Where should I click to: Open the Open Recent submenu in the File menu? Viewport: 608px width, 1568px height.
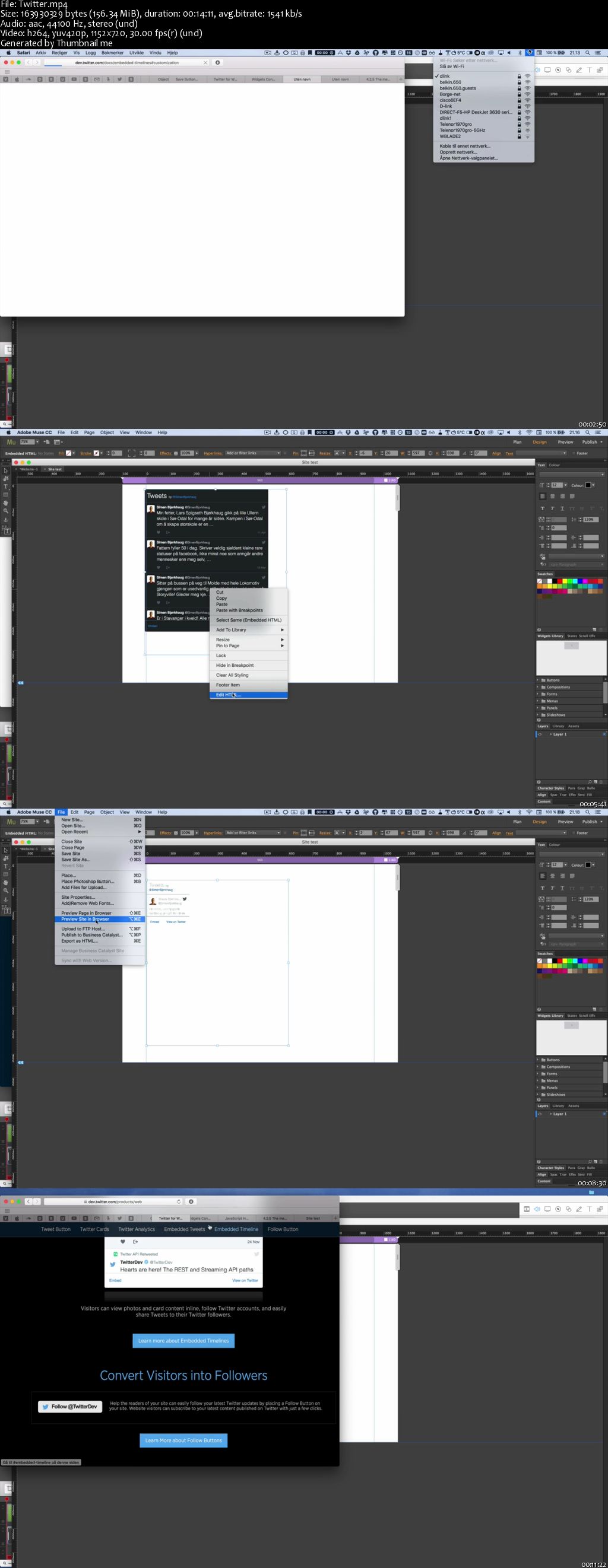tap(100, 832)
